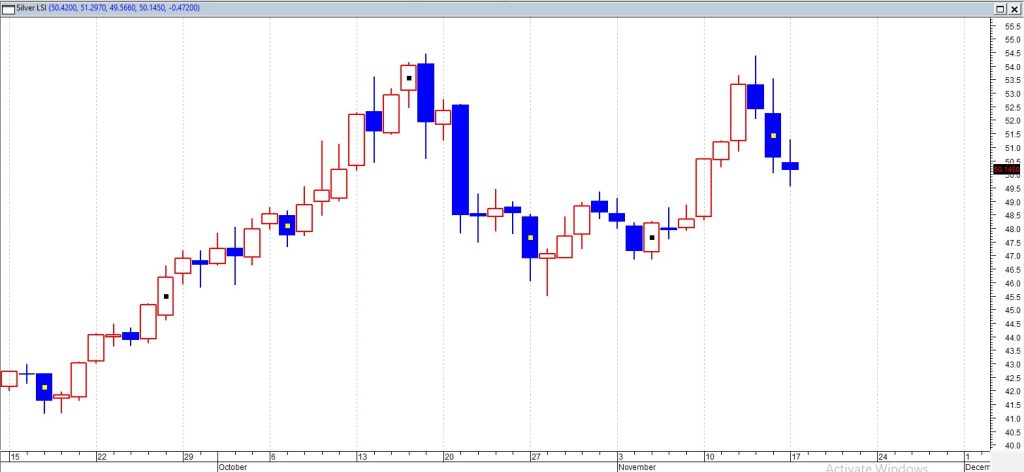The image size is (1024, 472).
Task: Select the tall blue candle after October 20
Action: click(460, 159)
